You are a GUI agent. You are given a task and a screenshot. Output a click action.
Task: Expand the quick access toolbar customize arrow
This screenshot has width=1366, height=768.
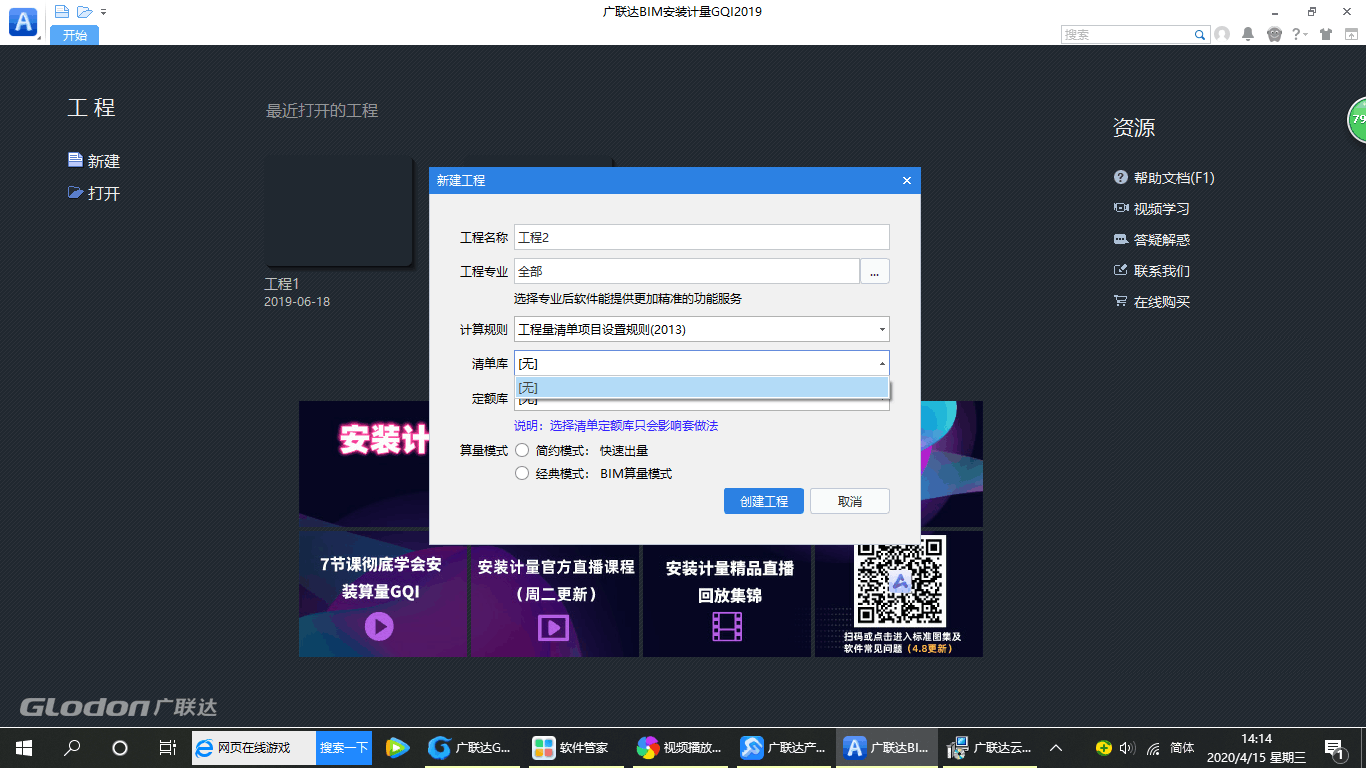(x=104, y=12)
